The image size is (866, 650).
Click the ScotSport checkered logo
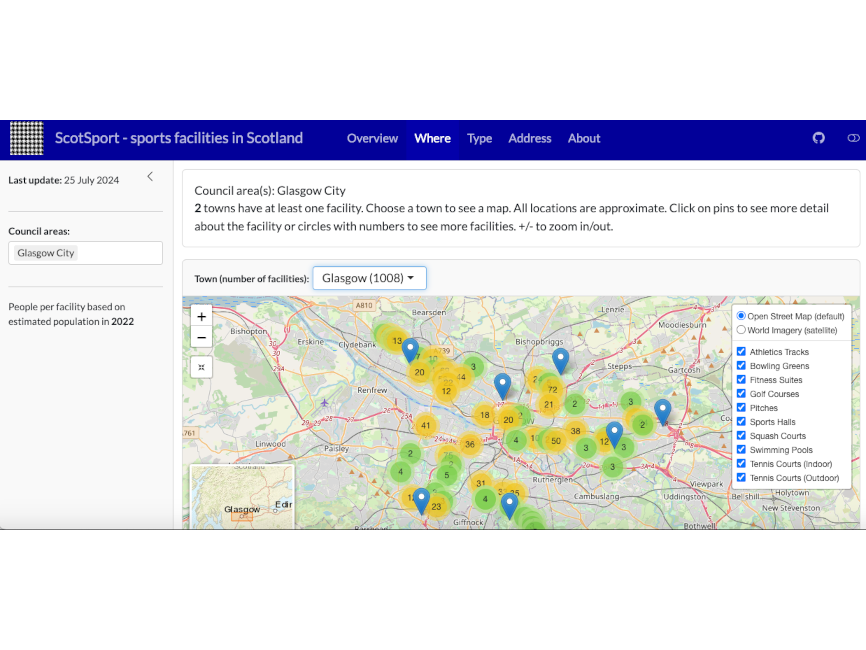click(x=27, y=138)
